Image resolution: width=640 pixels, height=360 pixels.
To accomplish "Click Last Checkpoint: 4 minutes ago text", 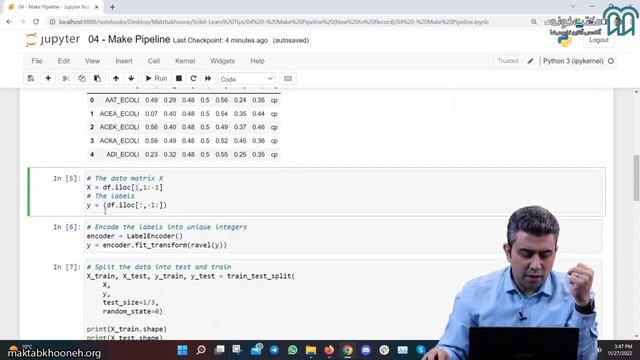I will (220, 40).
